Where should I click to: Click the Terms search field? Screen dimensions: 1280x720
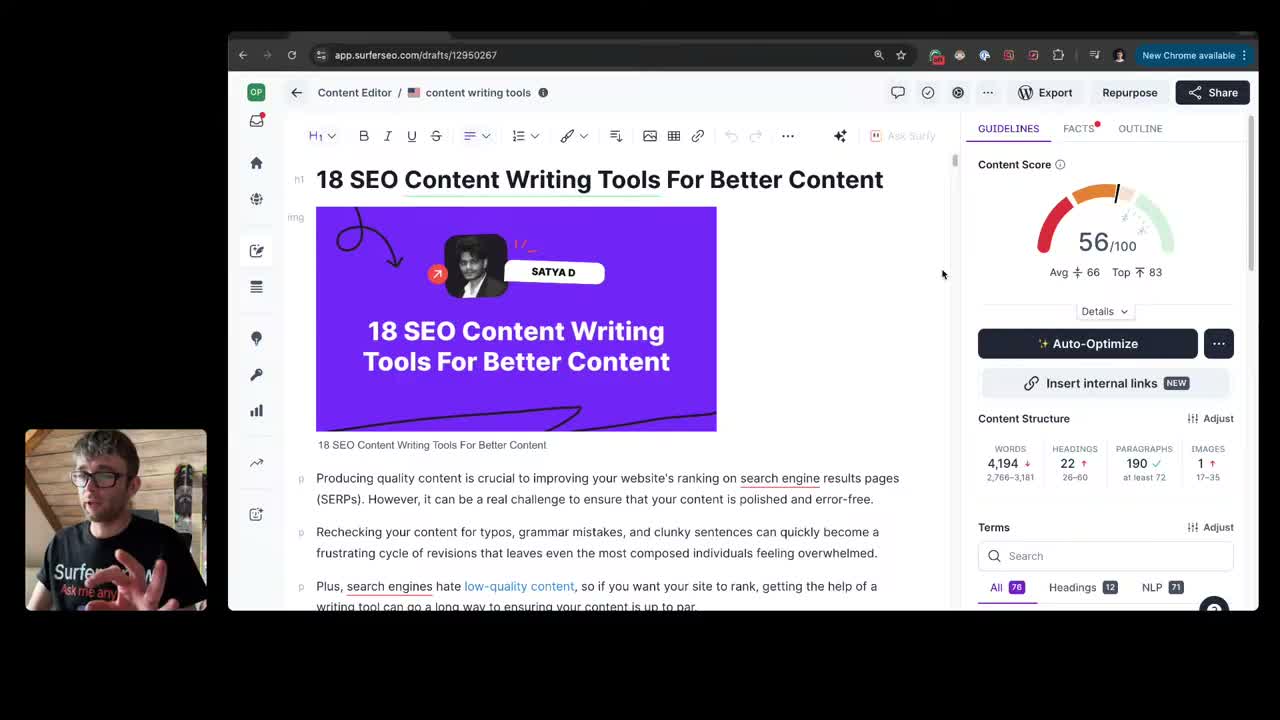1105,556
